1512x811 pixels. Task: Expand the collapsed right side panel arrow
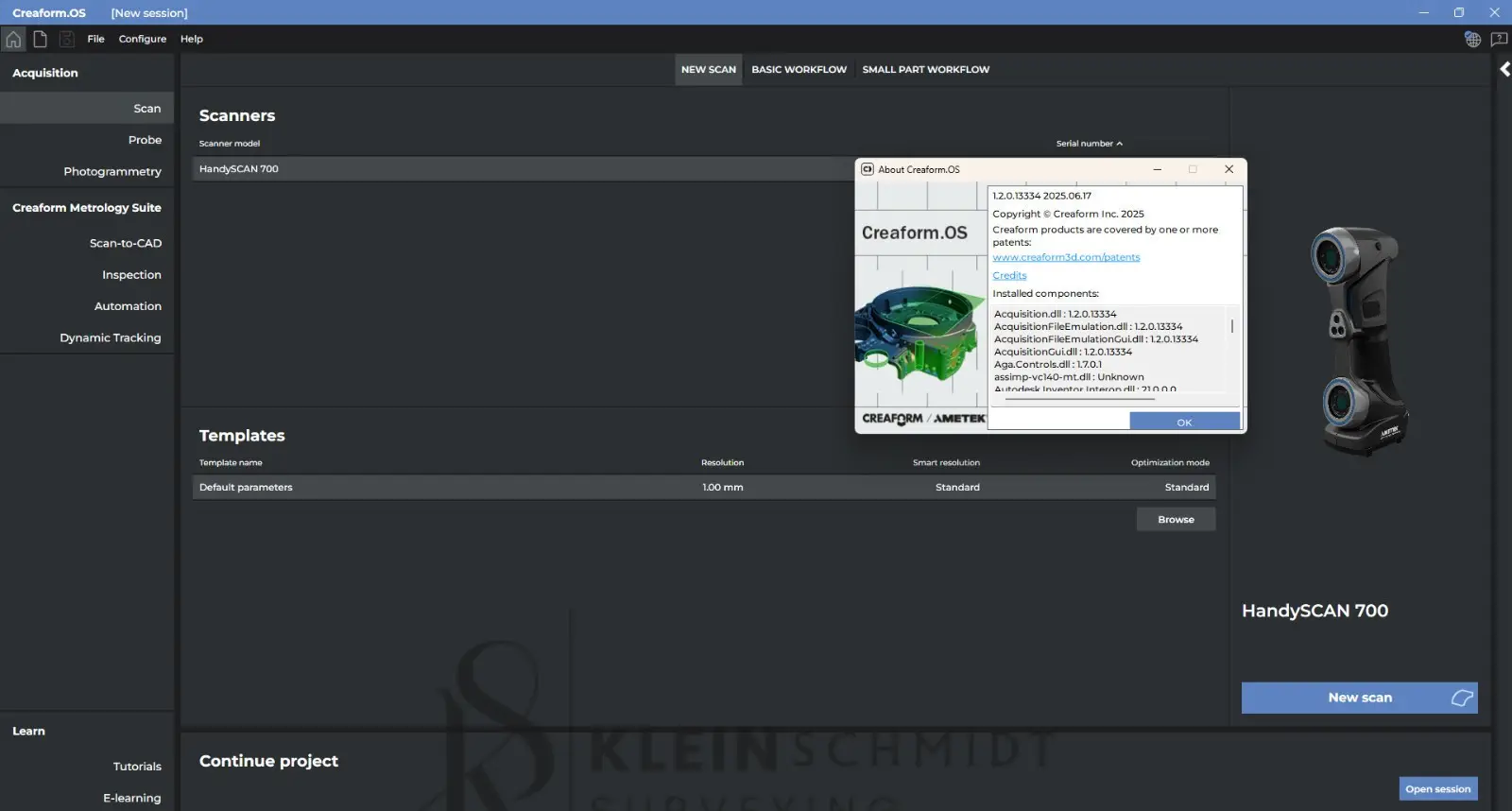click(1504, 69)
